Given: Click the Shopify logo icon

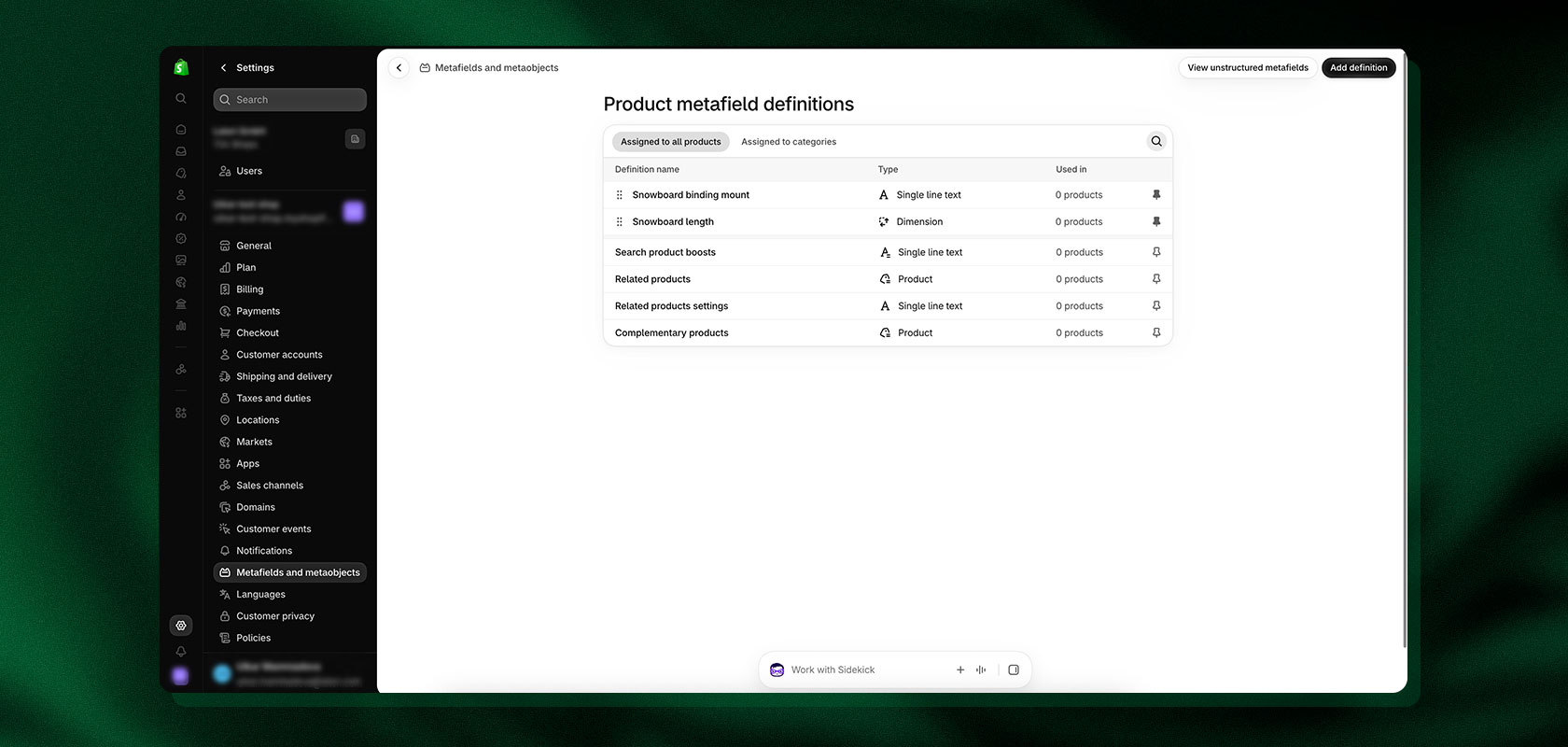Looking at the screenshot, I should [x=181, y=67].
